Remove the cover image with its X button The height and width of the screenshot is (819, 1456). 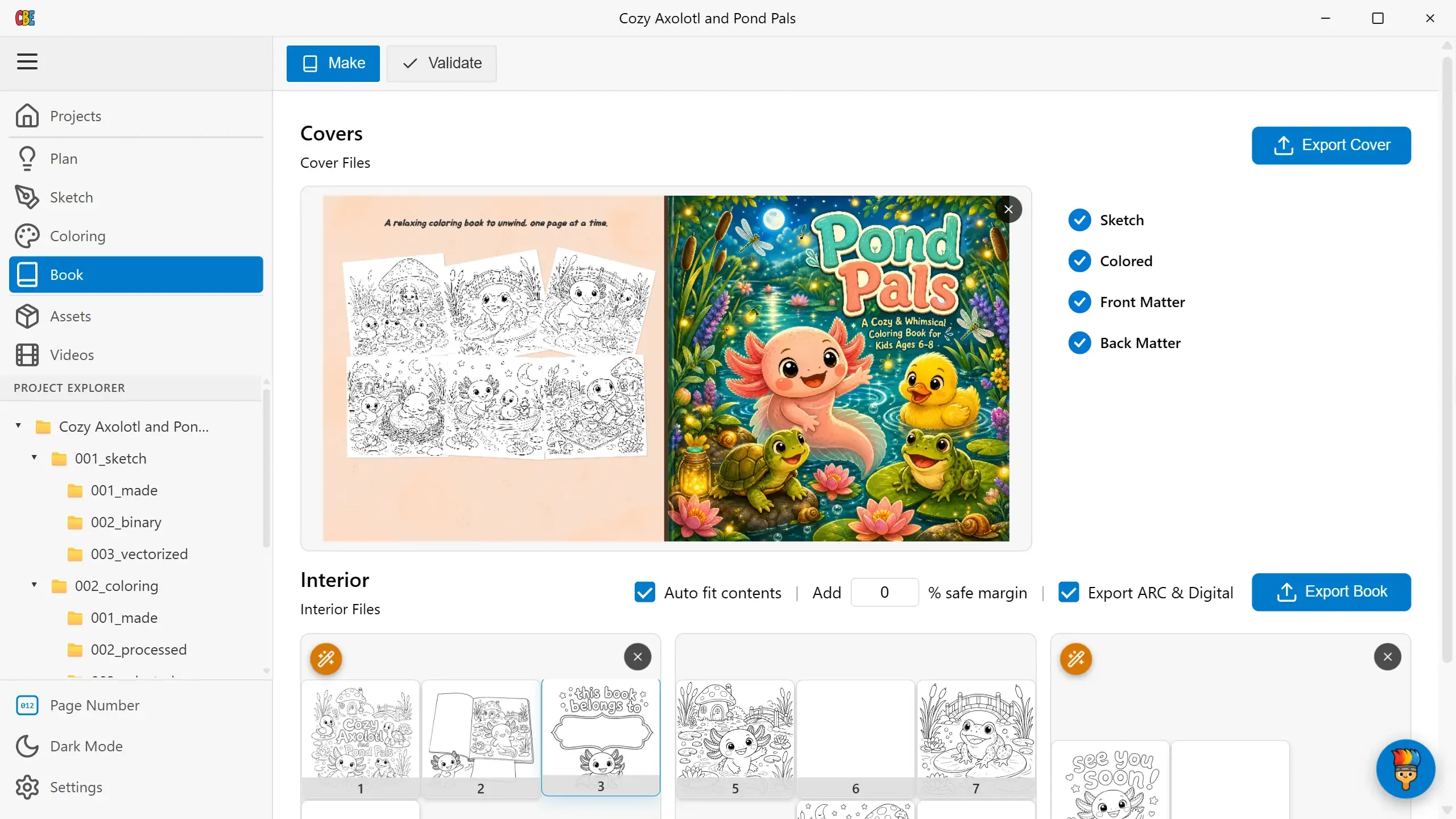(x=1008, y=209)
